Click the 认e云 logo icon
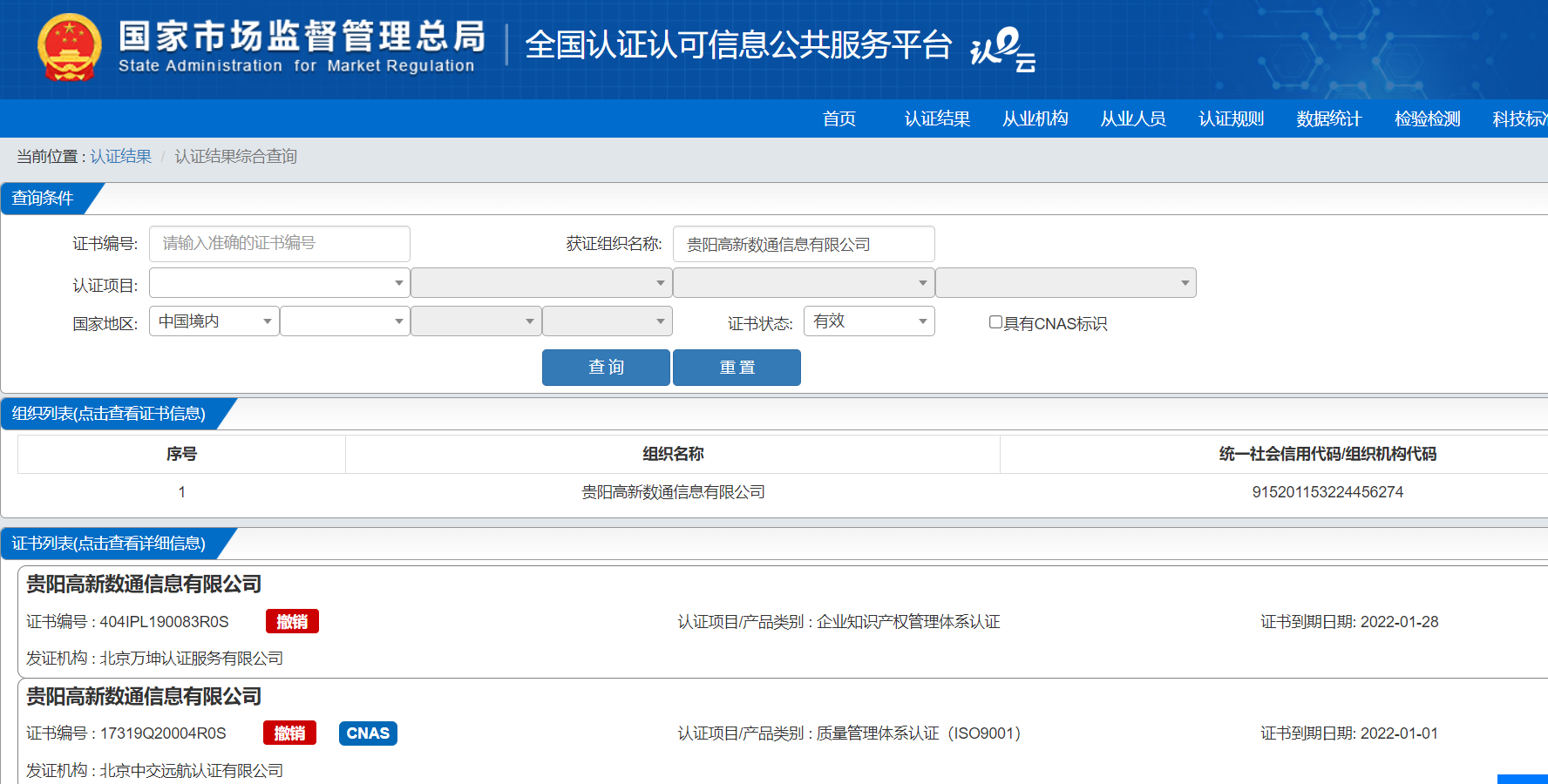1548x784 pixels. coord(1002,49)
